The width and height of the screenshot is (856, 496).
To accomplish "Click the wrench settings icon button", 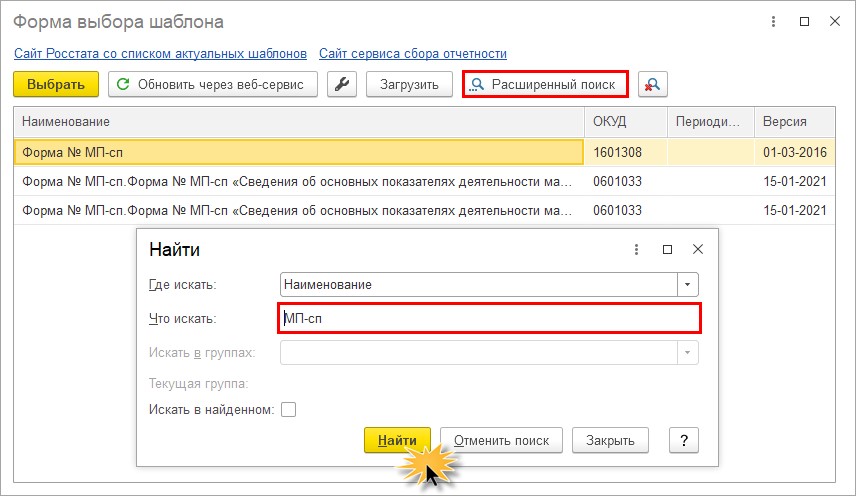I will [x=342, y=85].
